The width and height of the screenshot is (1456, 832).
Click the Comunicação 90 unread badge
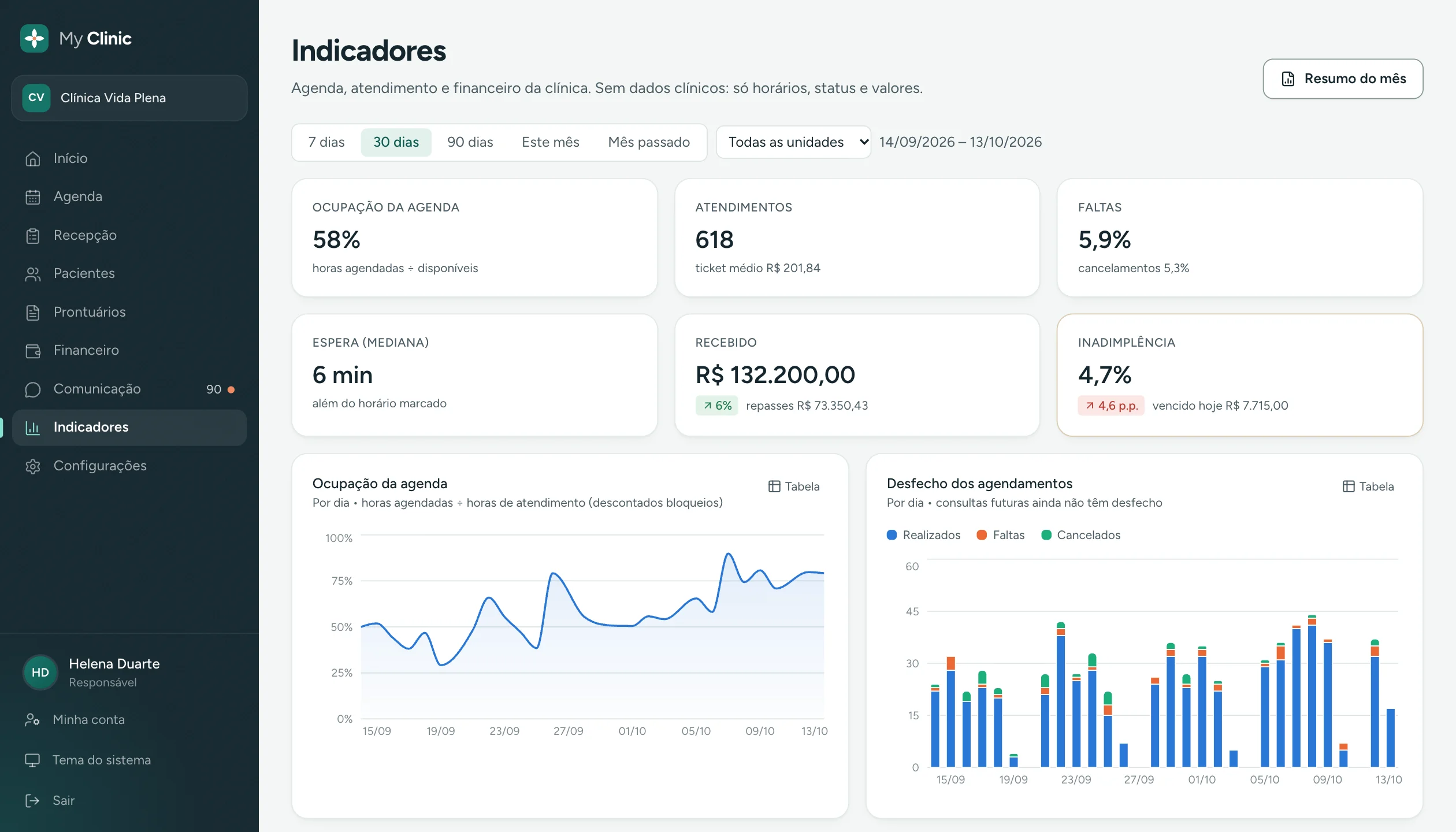(220, 389)
